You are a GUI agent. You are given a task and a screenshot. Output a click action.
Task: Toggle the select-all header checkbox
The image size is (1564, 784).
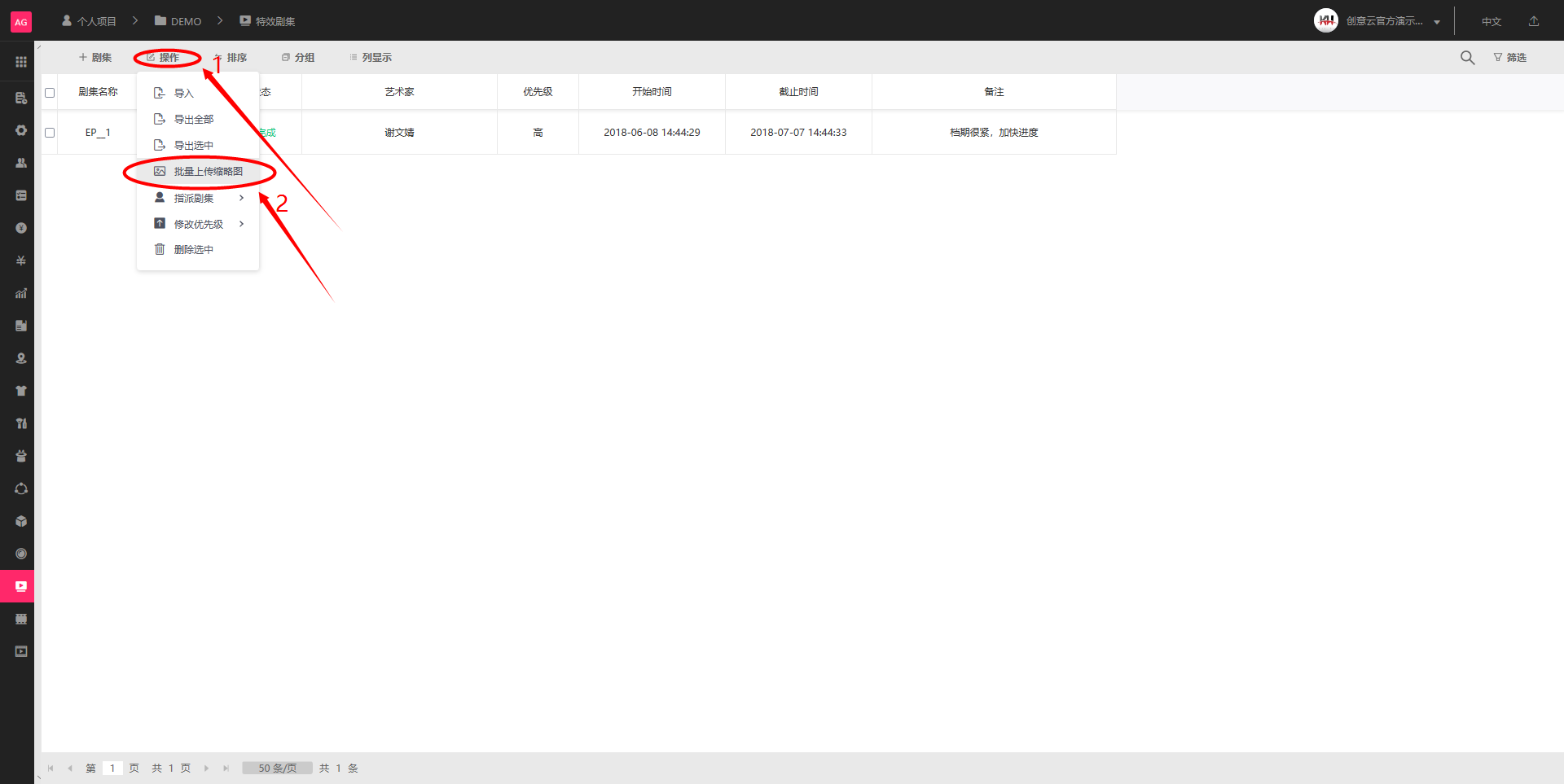point(50,93)
